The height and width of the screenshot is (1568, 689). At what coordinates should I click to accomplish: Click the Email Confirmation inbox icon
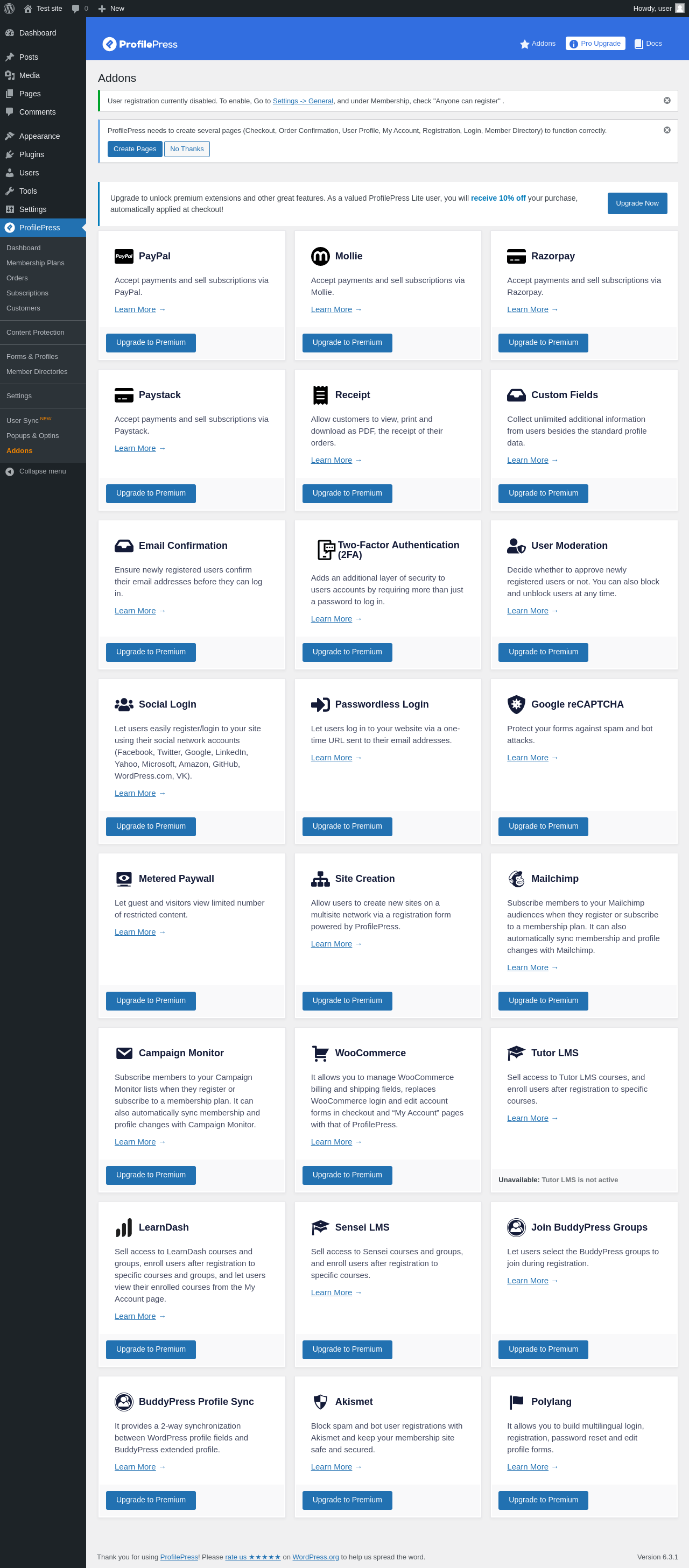pyautogui.click(x=124, y=546)
